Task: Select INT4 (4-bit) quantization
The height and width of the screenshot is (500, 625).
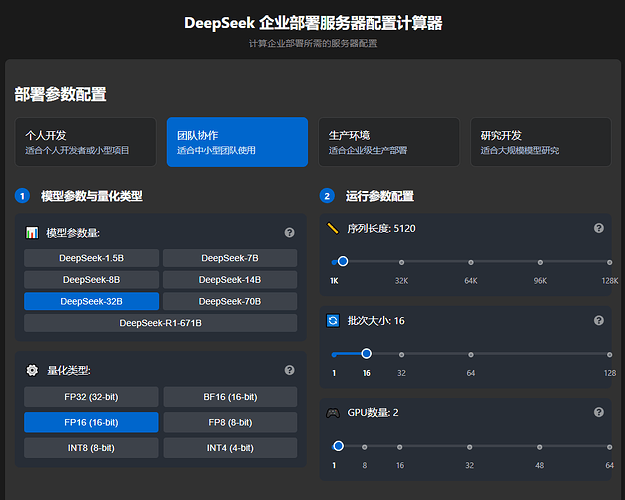Action: (x=230, y=448)
